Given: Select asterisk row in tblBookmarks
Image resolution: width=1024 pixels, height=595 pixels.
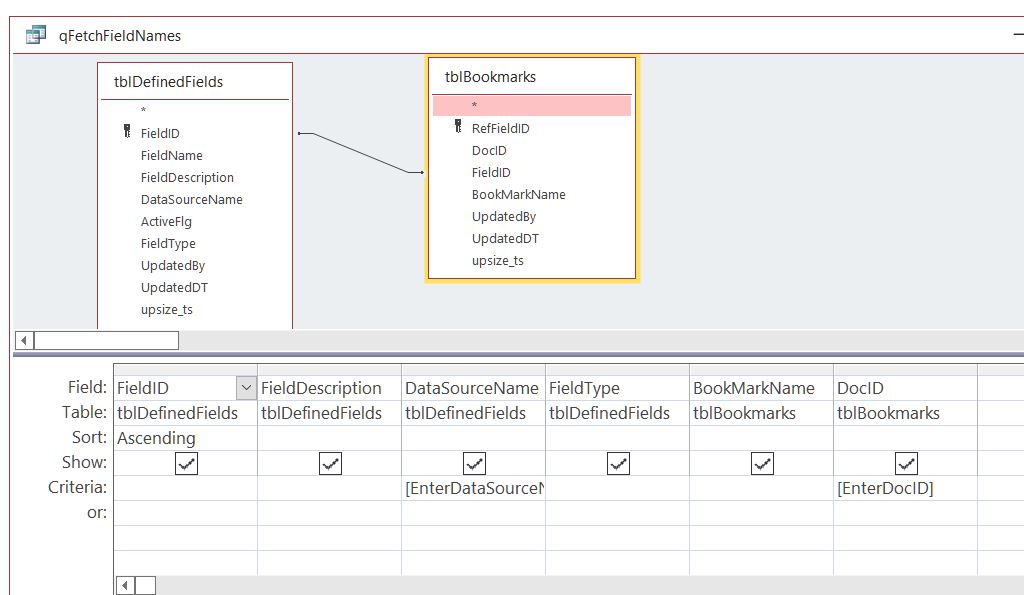Looking at the screenshot, I should (x=531, y=105).
